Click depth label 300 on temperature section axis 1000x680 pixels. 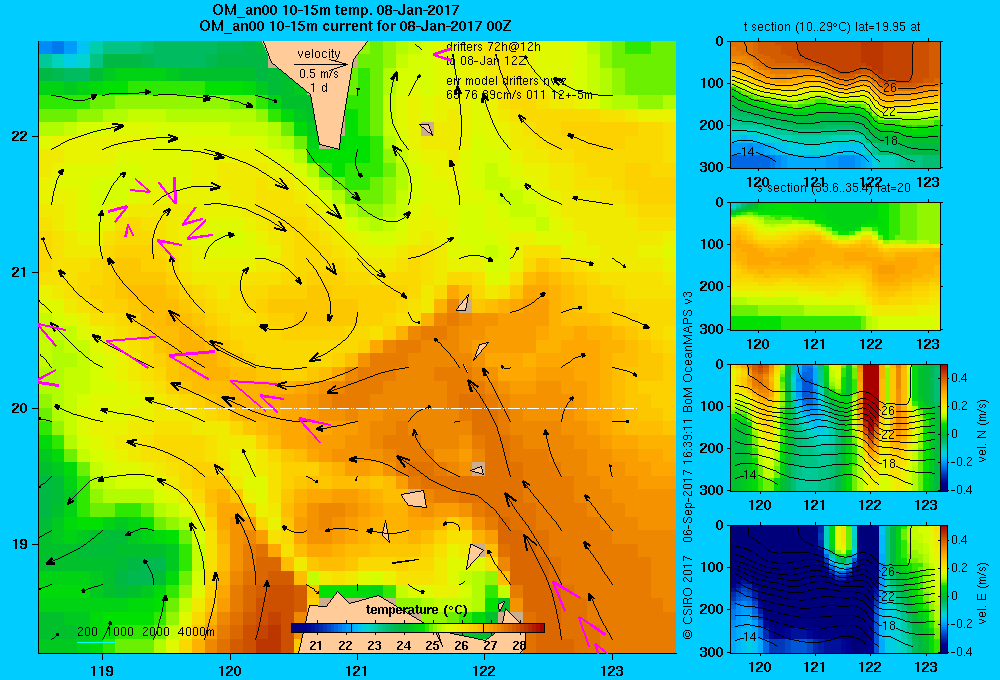pos(712,167)
